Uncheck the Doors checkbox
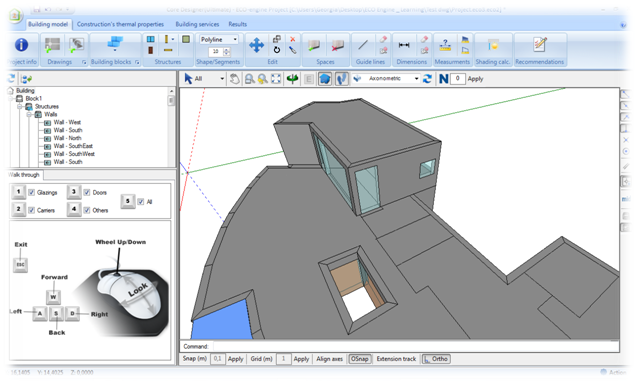The width and height of the screenshot is (637, 383). click(87, 193)
